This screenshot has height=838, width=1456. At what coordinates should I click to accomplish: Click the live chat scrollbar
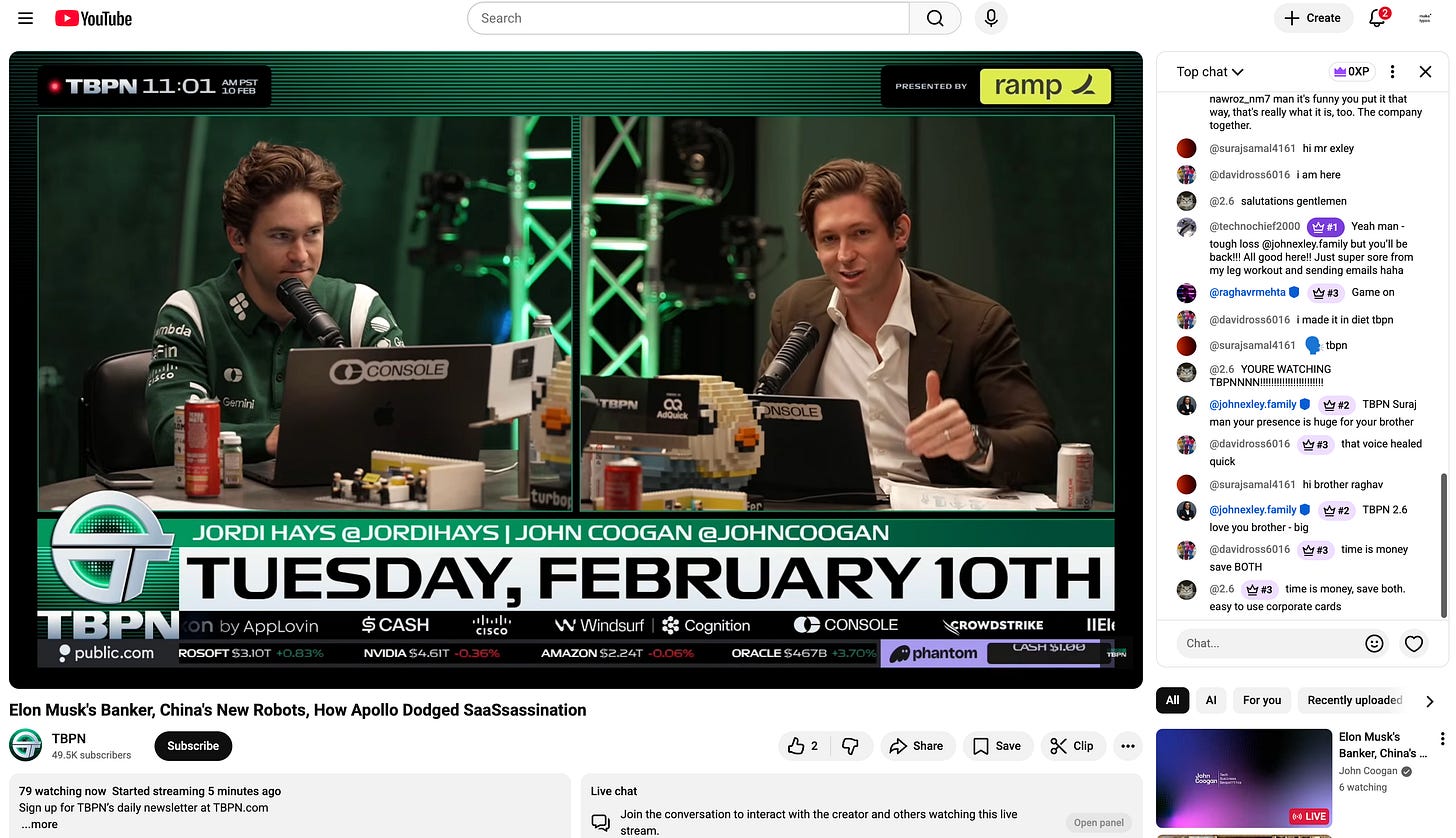pos(1444,545)
